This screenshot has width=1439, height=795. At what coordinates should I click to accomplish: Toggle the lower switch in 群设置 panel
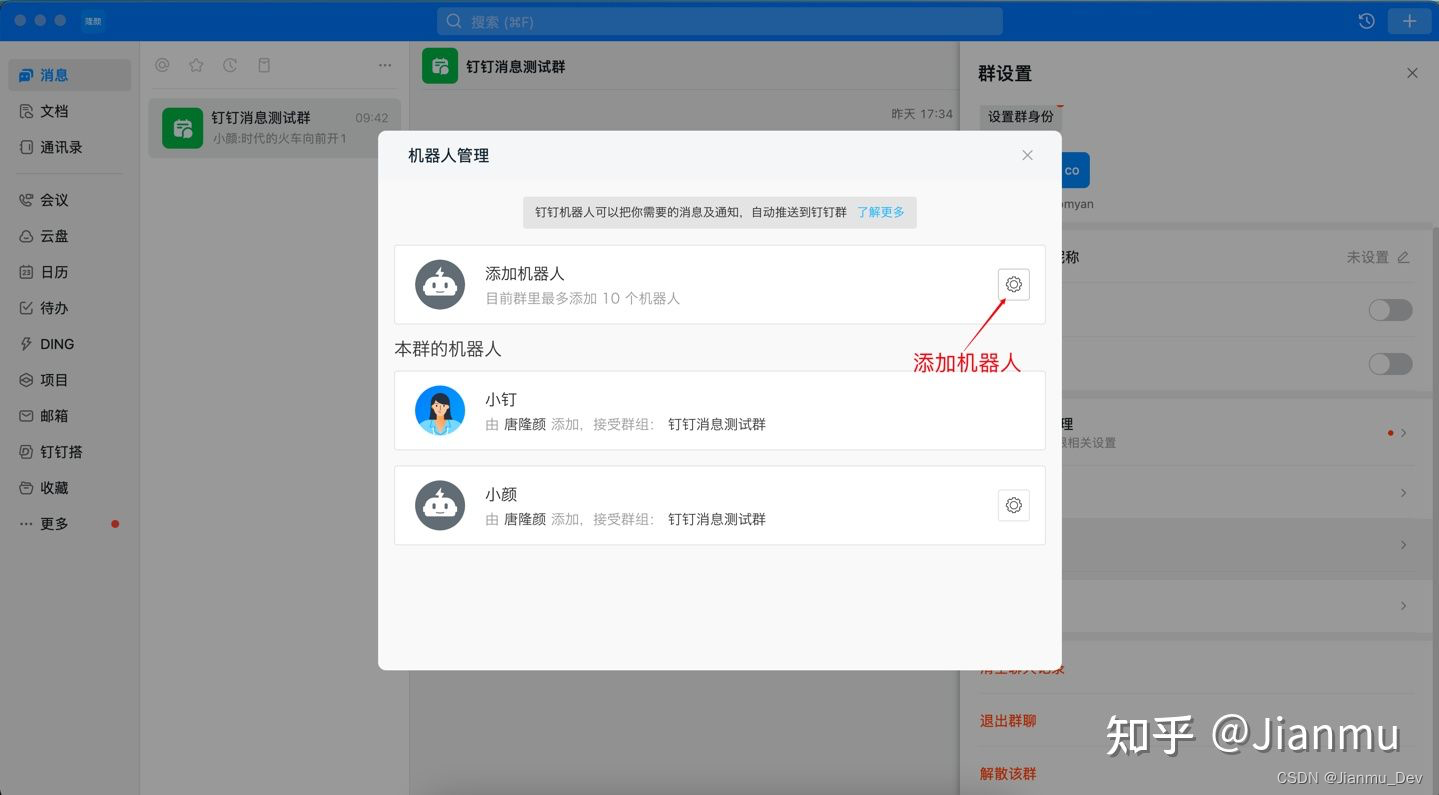[x=1390, y=364]
